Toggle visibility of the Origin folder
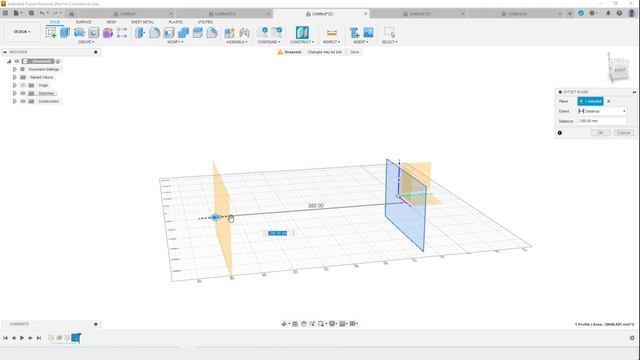The height and width of the screenshot is (360, 640). tap(23, 85)
